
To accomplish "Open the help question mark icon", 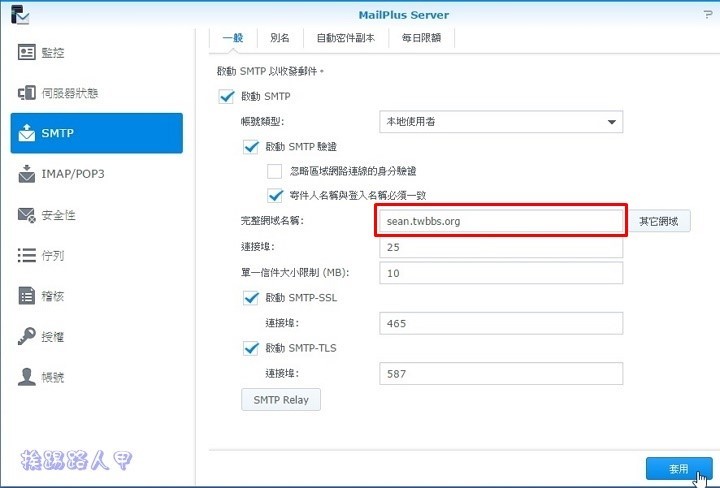I will 708,15.
